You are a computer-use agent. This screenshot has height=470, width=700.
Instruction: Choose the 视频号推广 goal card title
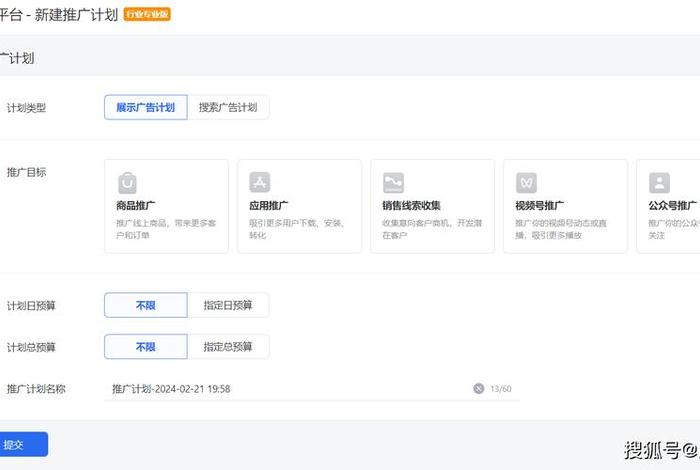tap(539, 206)
